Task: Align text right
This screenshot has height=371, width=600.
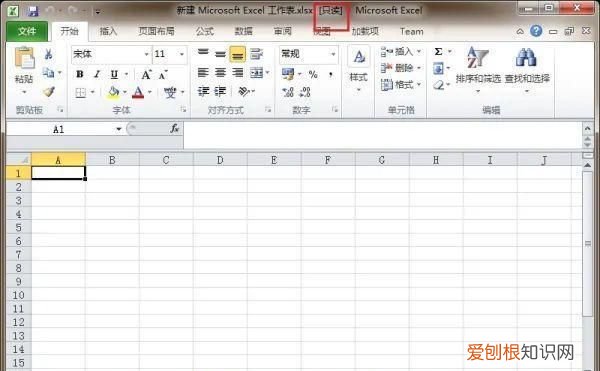Action: [238, 72]
